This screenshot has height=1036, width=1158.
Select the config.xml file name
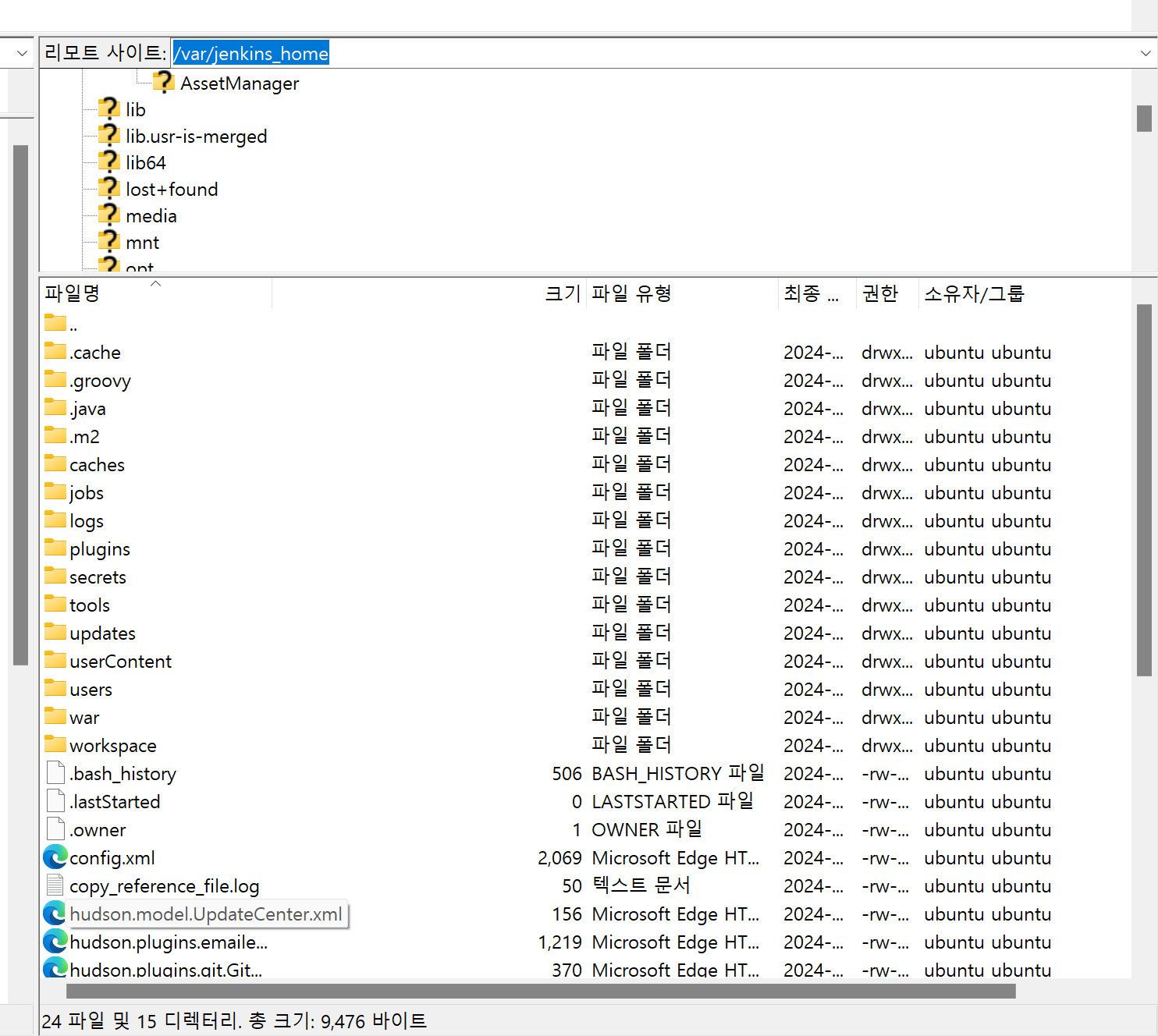(x=112, y=858)
